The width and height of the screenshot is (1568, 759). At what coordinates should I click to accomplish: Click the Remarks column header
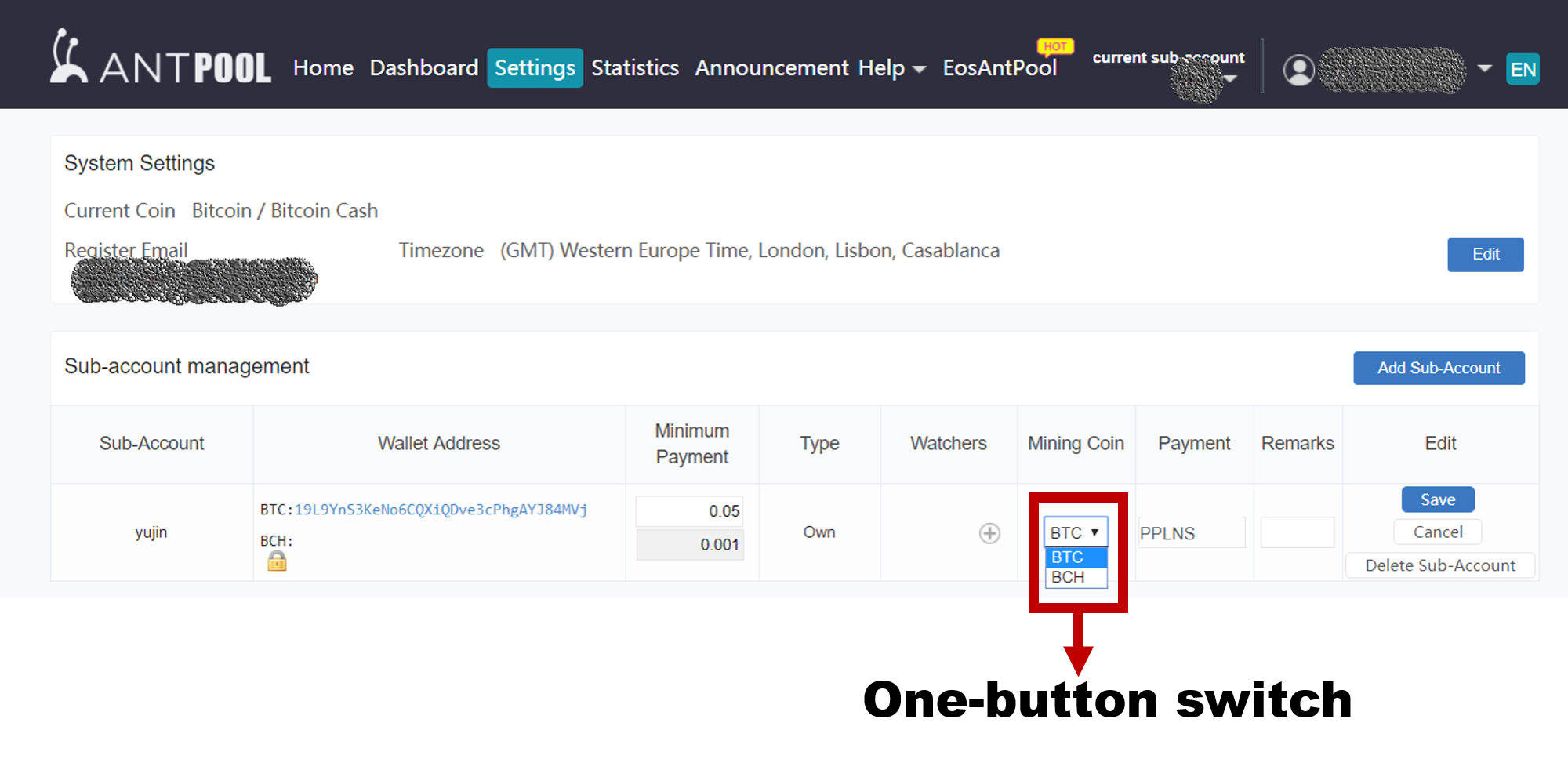coord(1298,444)
